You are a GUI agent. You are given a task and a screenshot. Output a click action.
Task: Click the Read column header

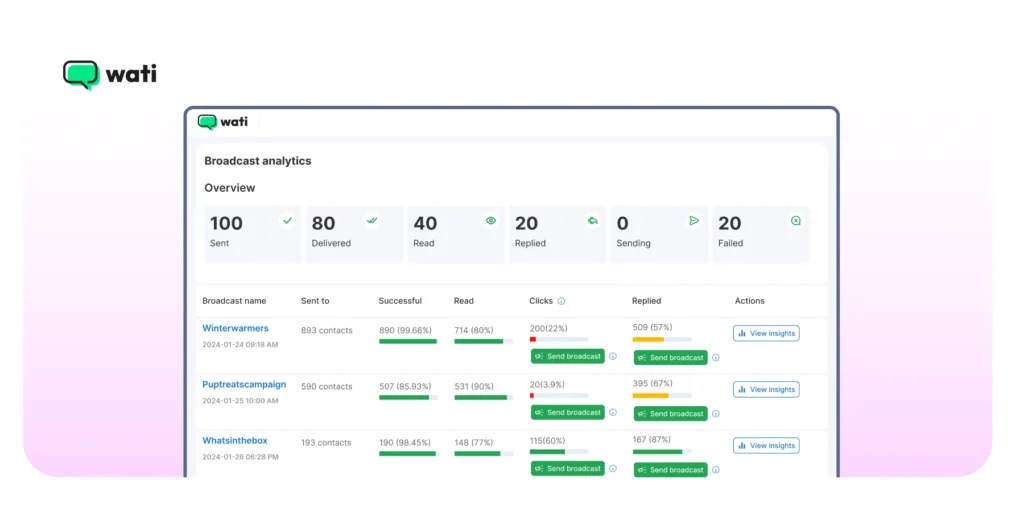(x=464, y=301)
